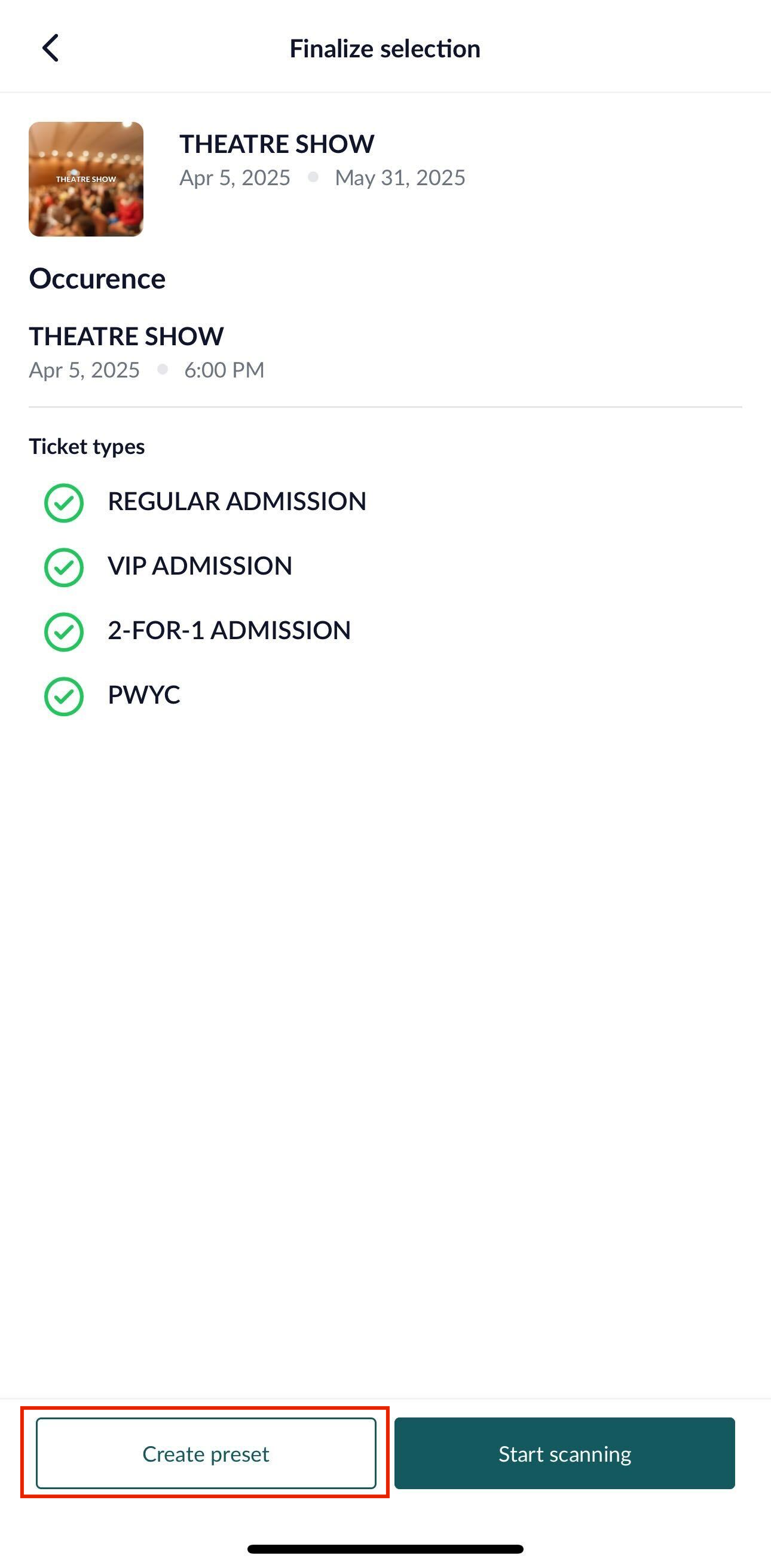Tap the Ticket types heading
This screenshot has width=771, height=1568.
click(x=87, y=447)
